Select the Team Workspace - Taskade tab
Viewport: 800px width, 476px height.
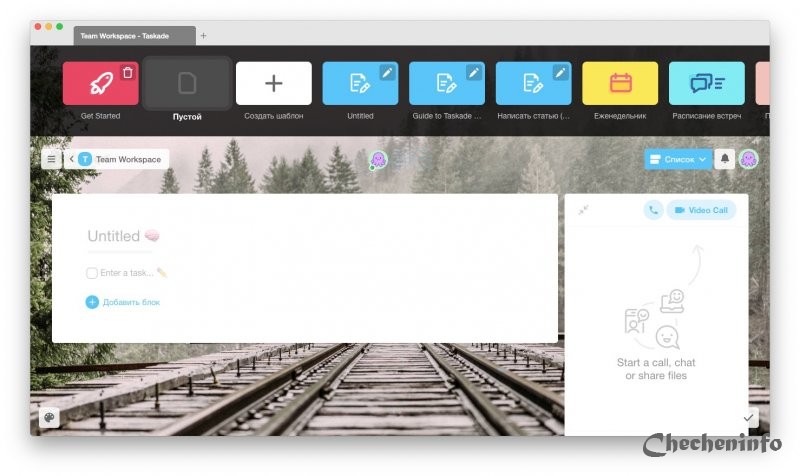point(134,36)
